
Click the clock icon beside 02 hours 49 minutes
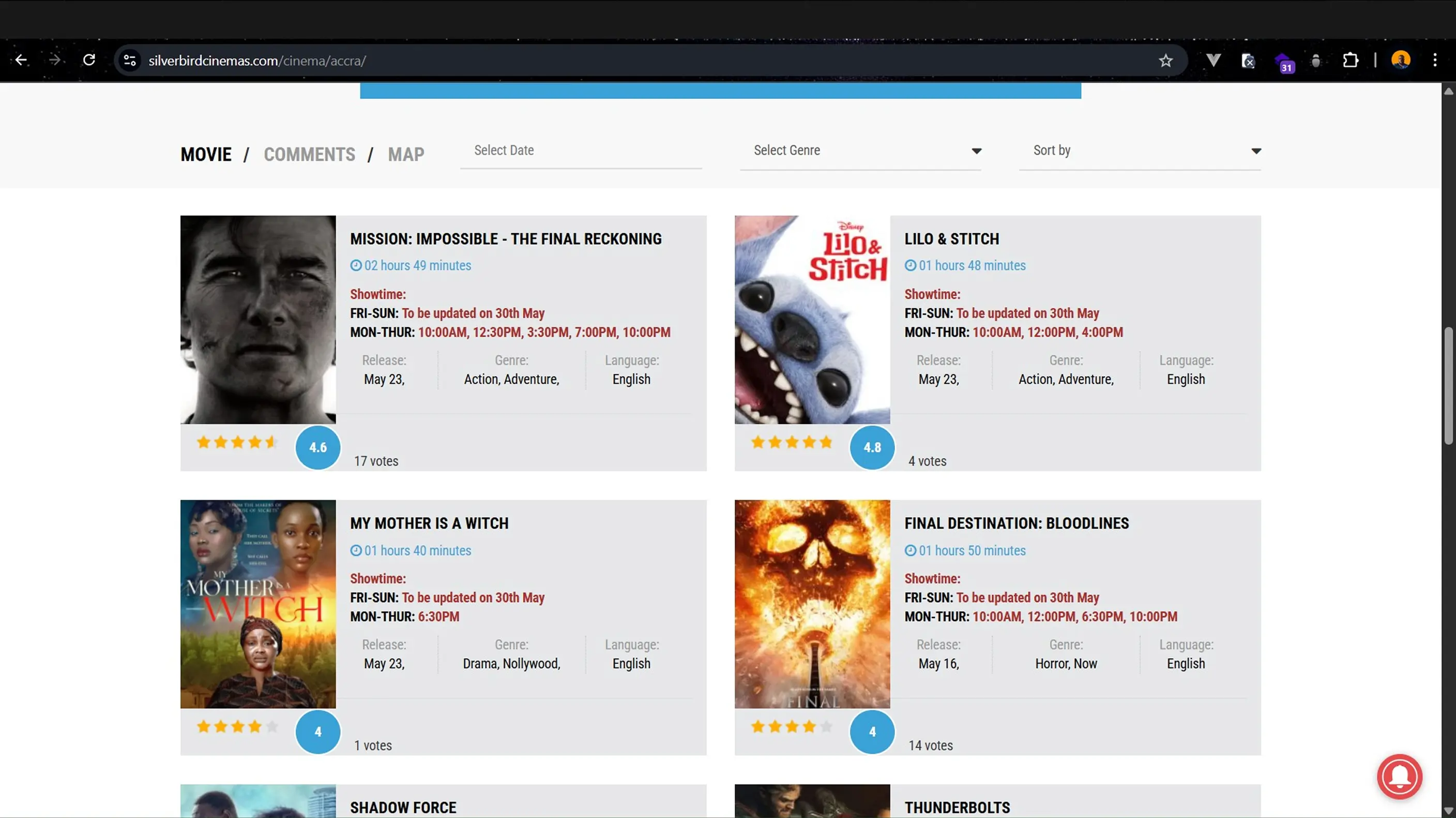click(x=356, y=265)
